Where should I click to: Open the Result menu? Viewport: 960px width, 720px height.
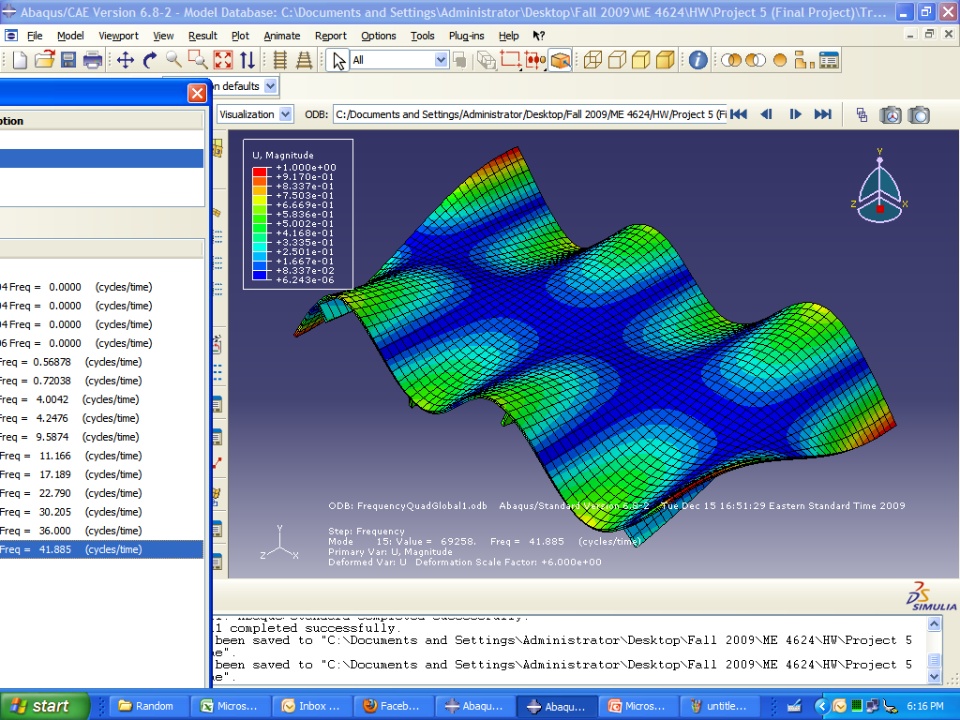202,36
